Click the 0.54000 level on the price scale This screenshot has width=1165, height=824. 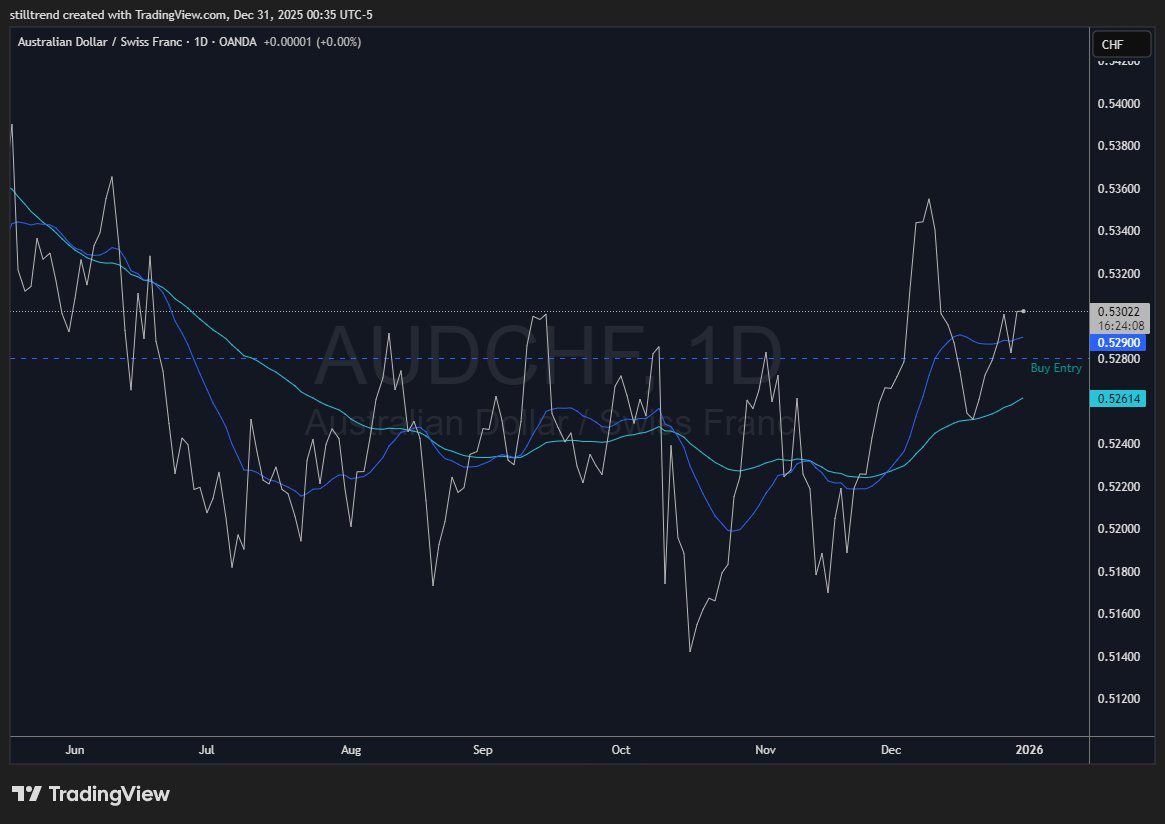coord(1119,103)
